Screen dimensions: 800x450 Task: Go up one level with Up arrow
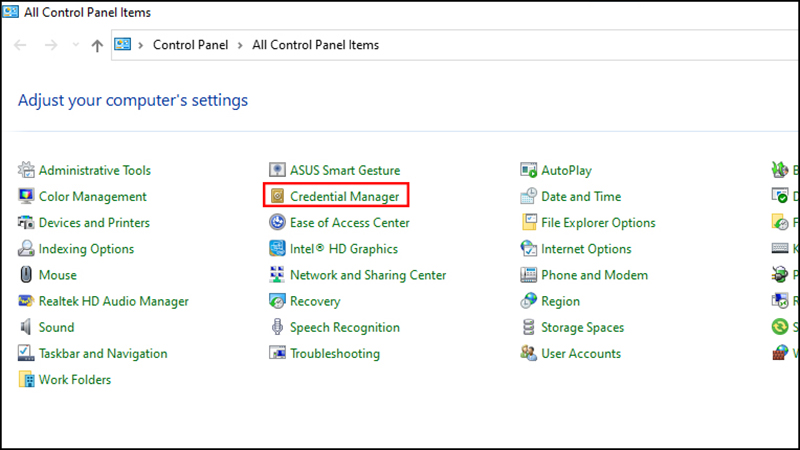[97, 45]
